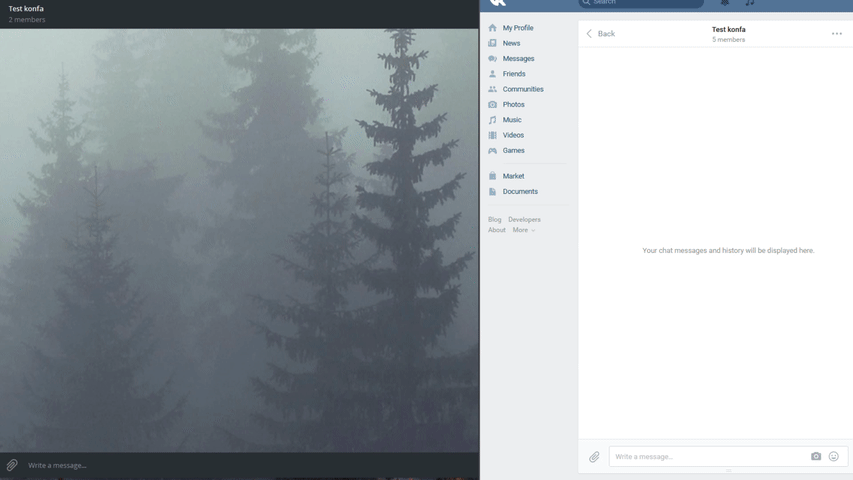Open Messages in the sidebar
Viewport: 853px width, 480px height.
518,58
